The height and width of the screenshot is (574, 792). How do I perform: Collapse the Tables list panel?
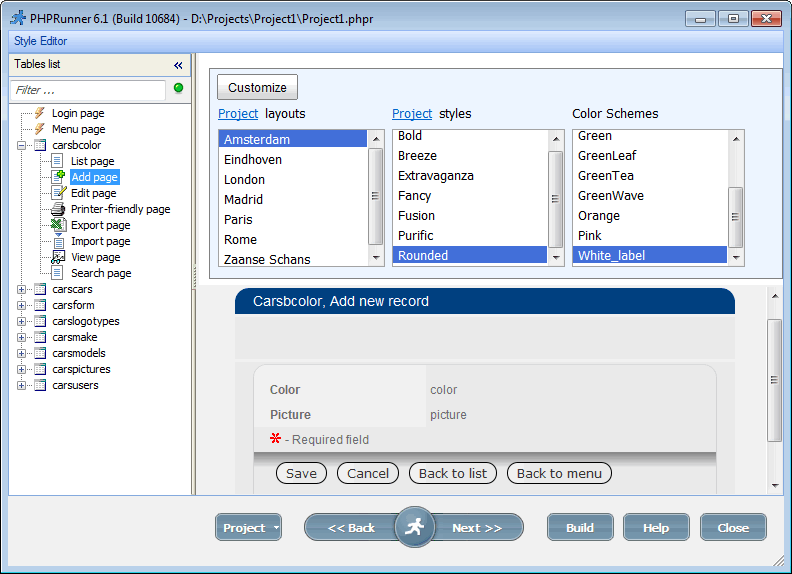pyautogui.click(x=178, y=65)
